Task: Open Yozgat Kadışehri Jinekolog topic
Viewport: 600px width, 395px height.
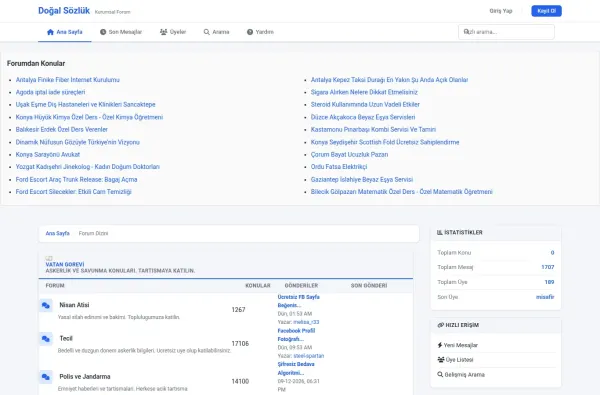Action: coord(88,167)
